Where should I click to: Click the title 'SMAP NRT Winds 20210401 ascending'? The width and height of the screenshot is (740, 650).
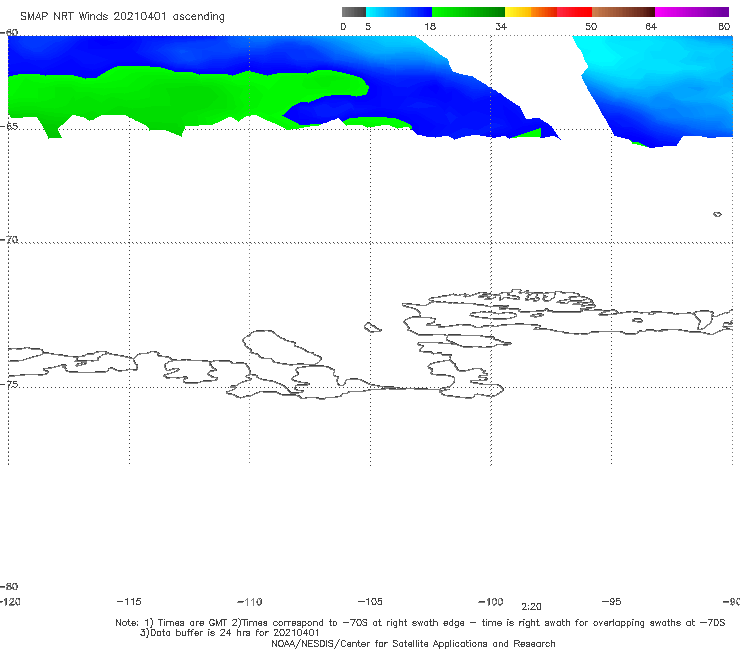click(122, 16)
